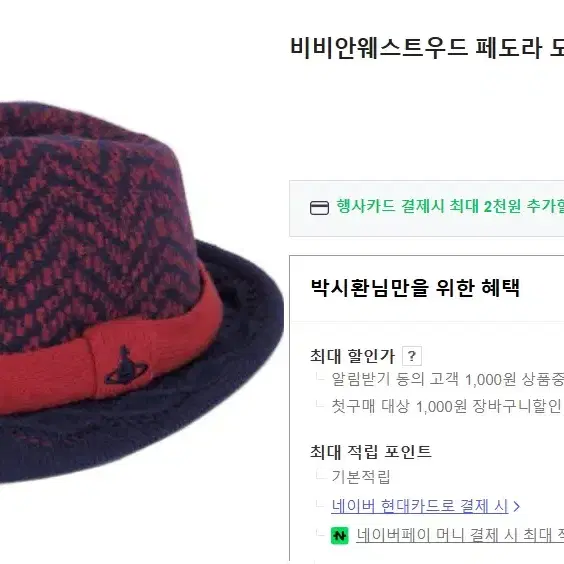
Task: Click the 최대 적립 포인트 heading
Action: point(371,452)
